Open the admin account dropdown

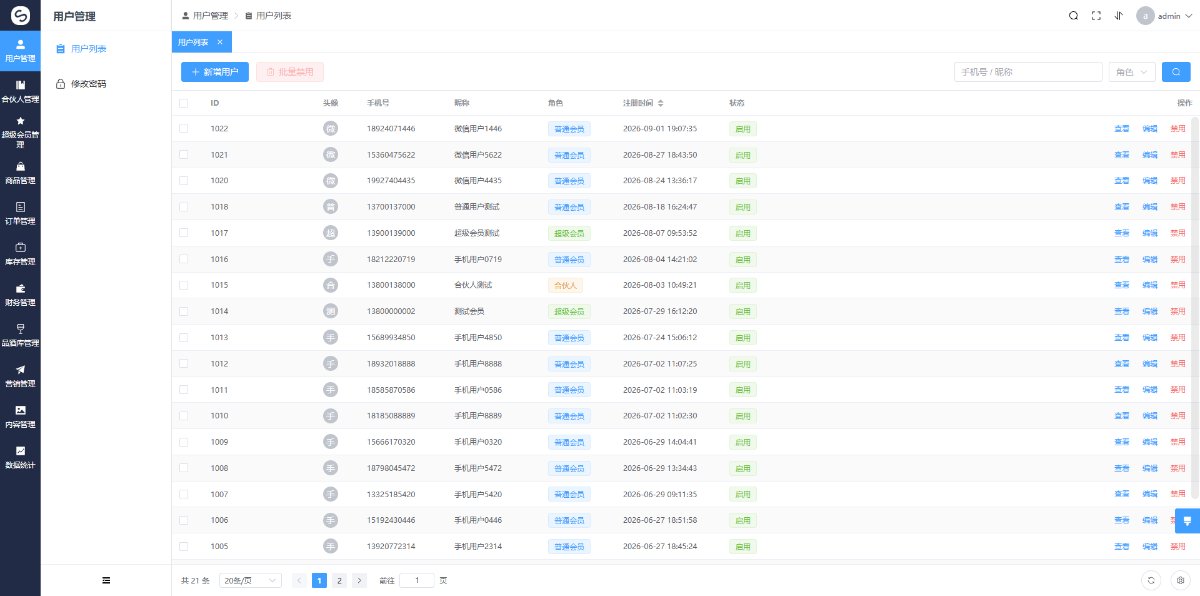(1165, 16)
